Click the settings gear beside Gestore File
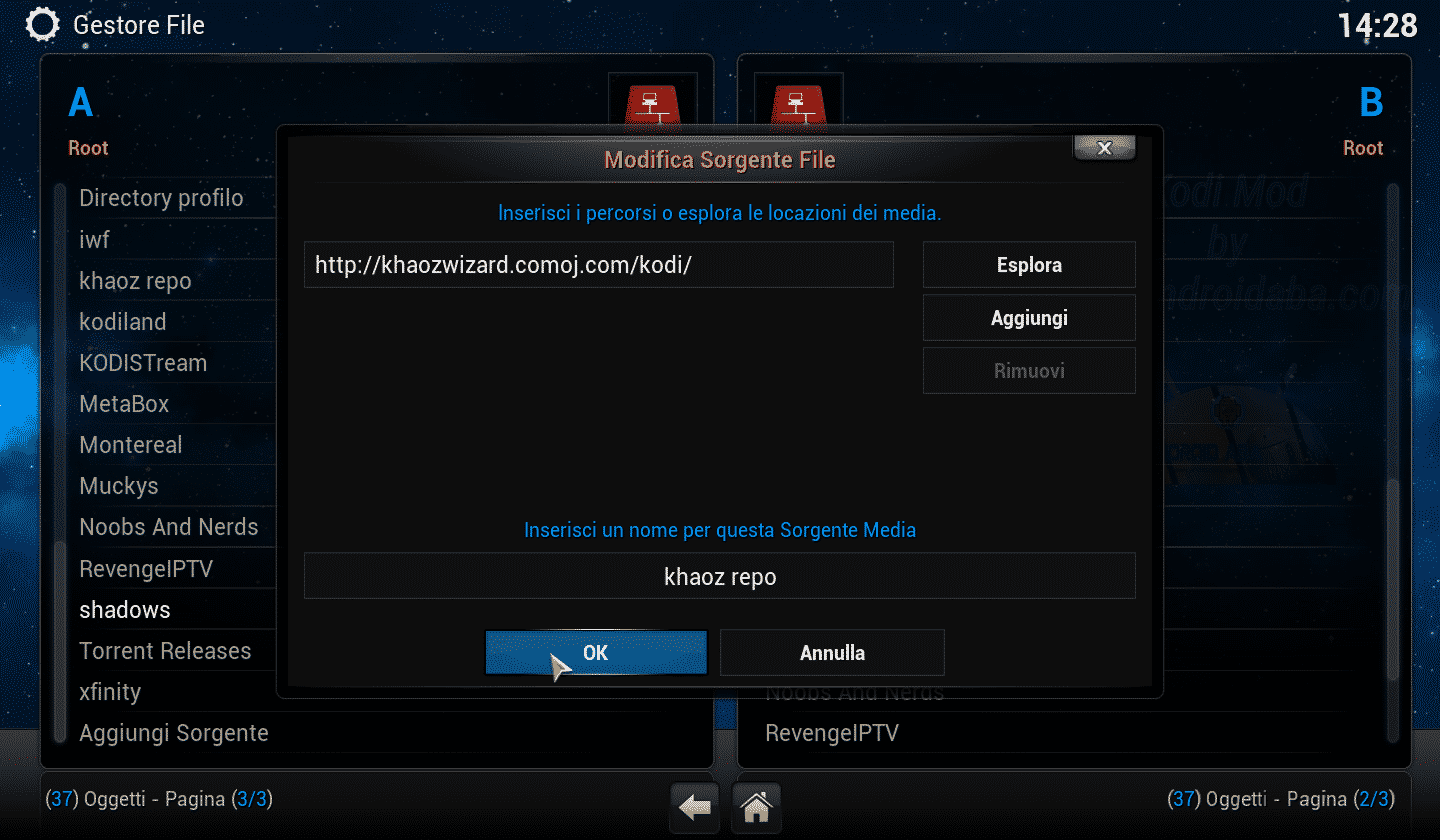 click(x=42, y=25)
